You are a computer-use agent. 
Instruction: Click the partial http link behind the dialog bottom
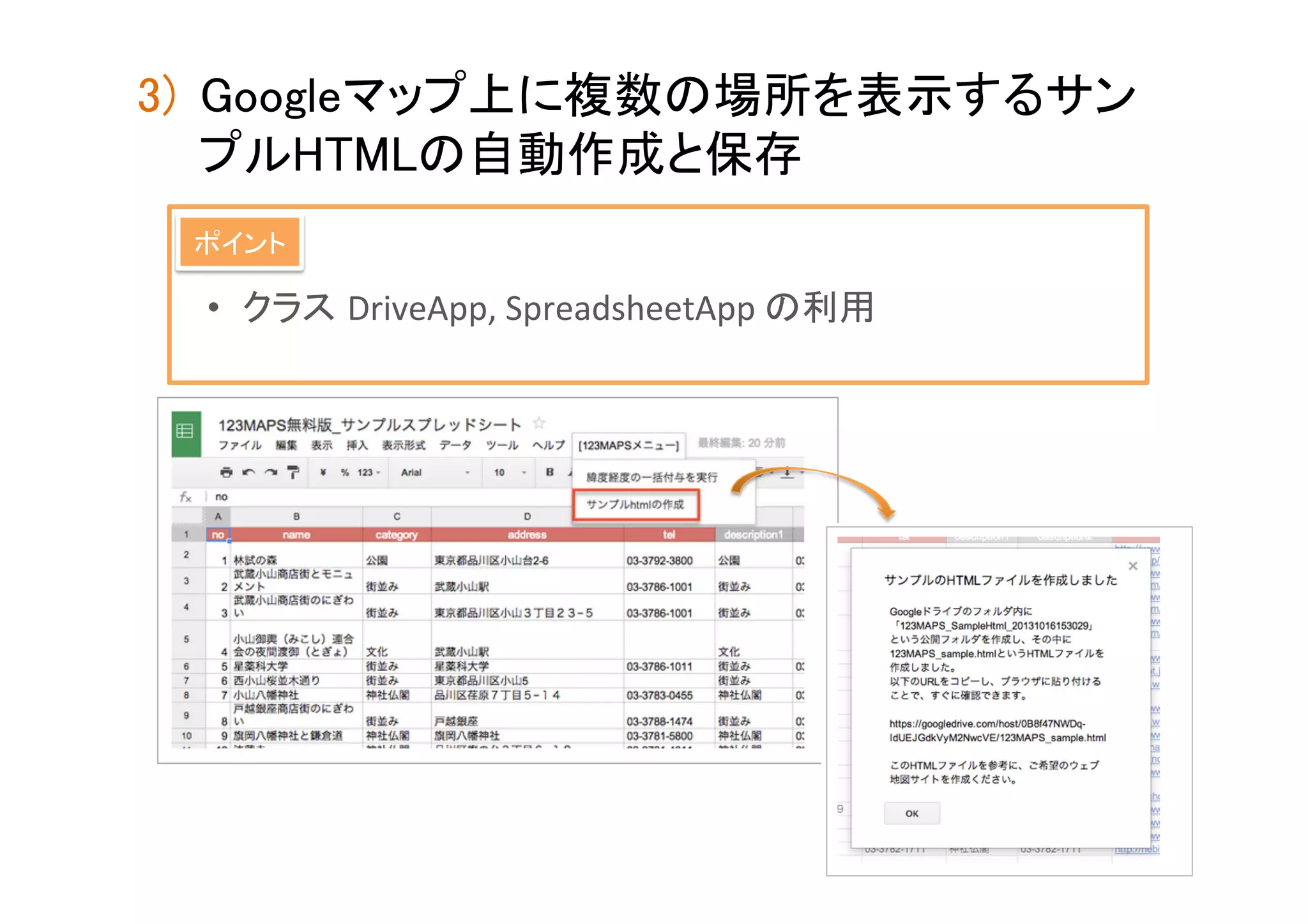click(1137, 849)
